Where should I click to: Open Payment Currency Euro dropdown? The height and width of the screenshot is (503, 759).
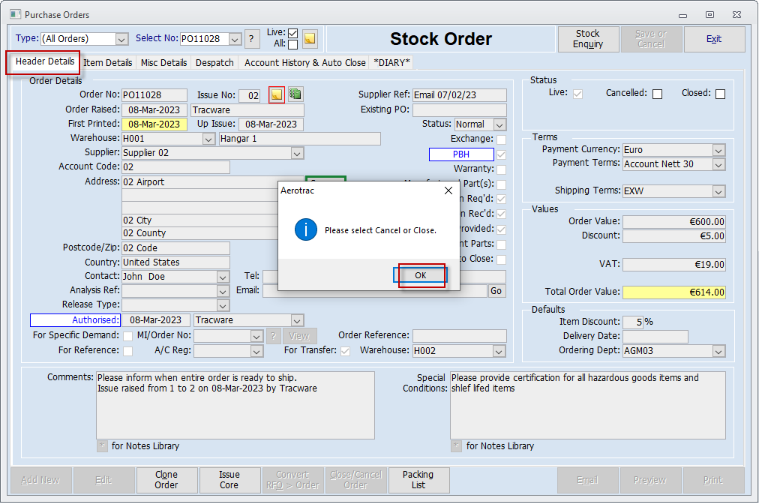tap(718, 150)
